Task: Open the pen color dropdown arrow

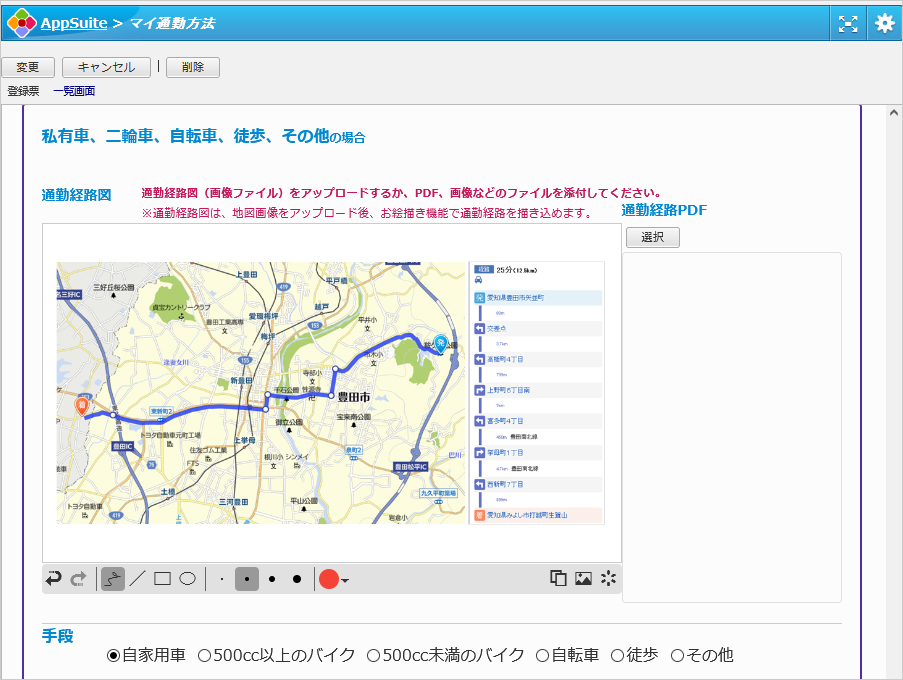Action: [344, 579]
